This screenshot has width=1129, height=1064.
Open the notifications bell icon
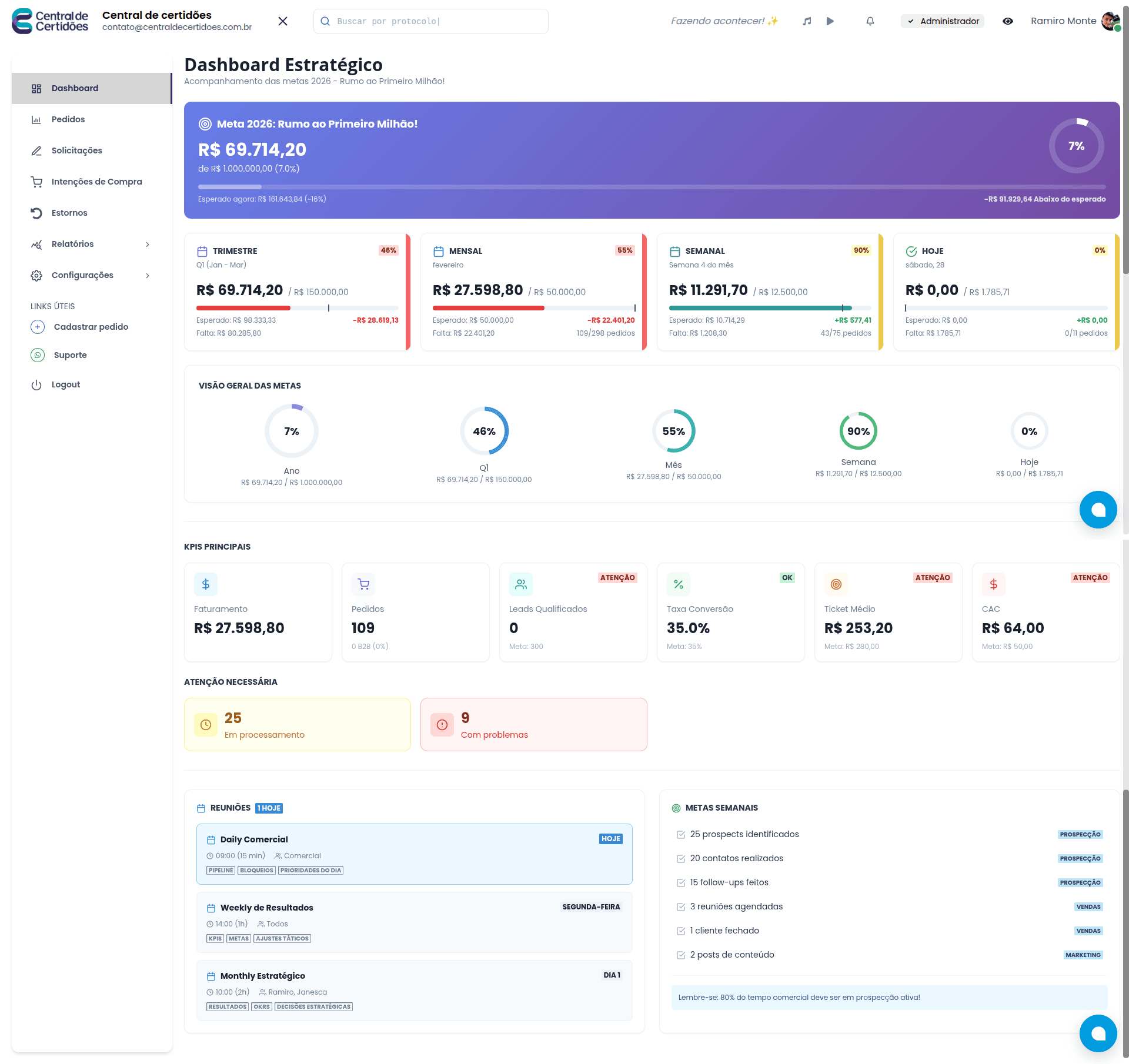tap(870, 21)
